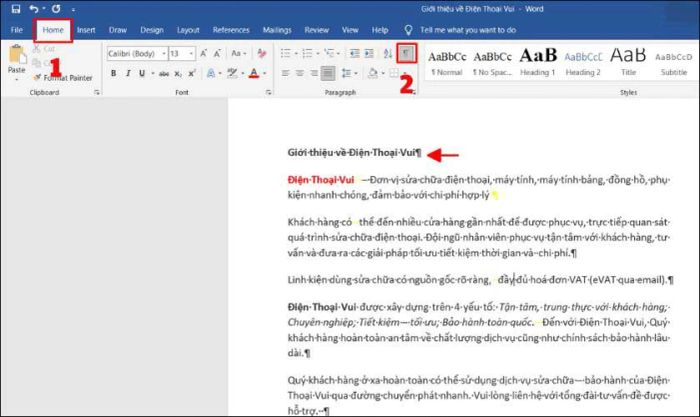Switch to the Review ribbon tab

[317, 30]
